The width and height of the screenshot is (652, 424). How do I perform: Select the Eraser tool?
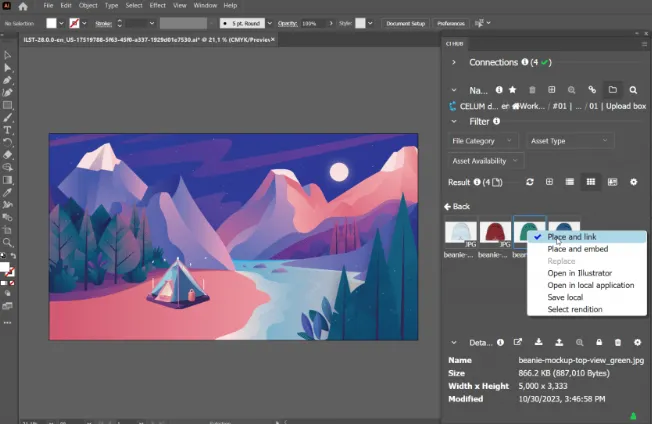click(x=7, y=155)
